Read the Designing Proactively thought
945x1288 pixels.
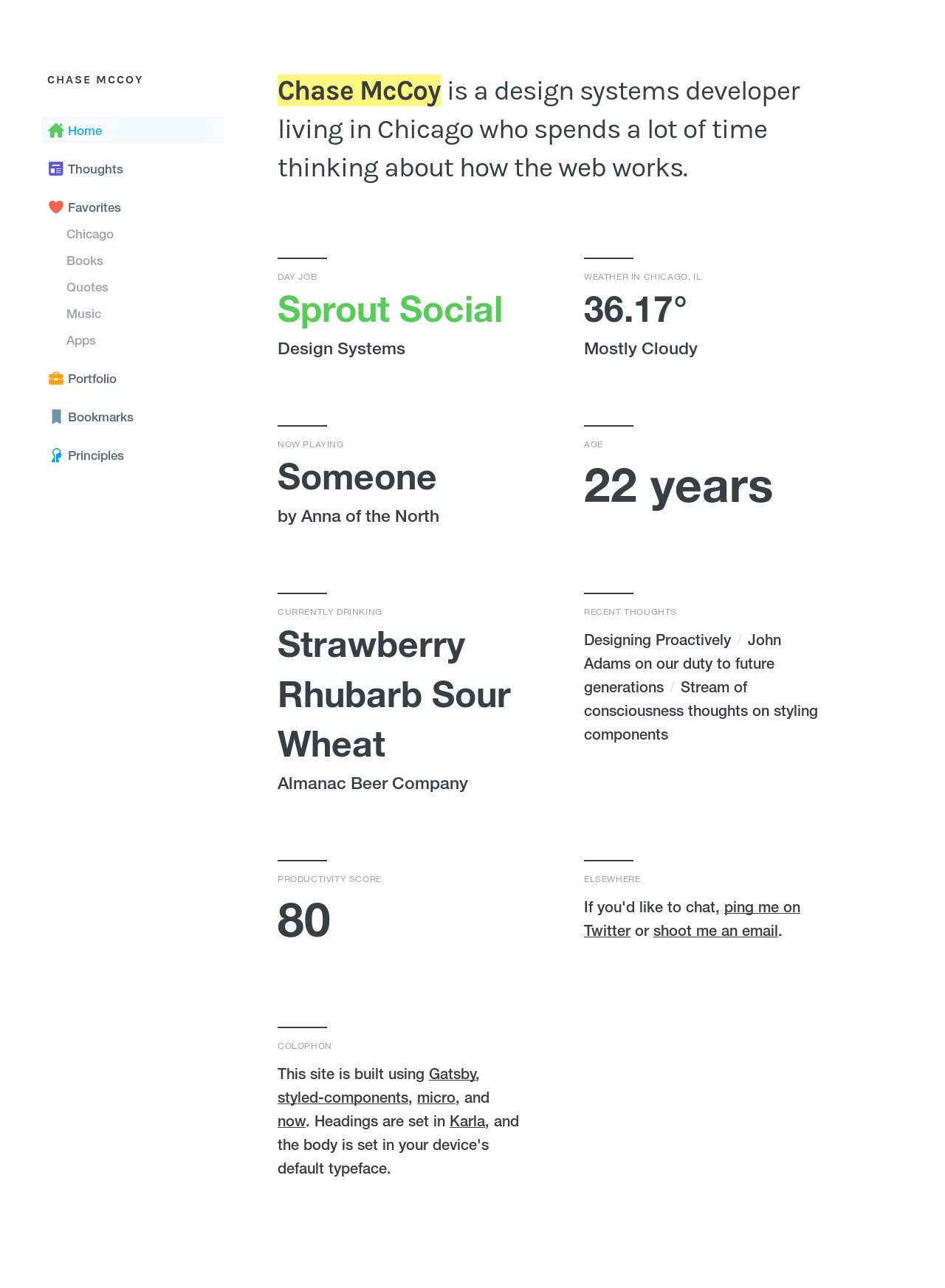point(657,640)
